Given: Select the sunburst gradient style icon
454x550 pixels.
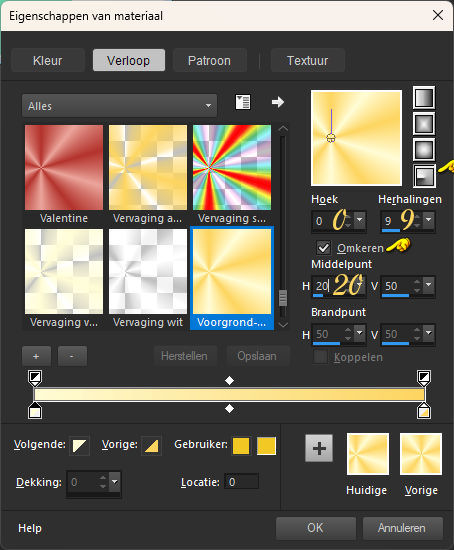Looking at the screenshot, I should click(424, 149).
